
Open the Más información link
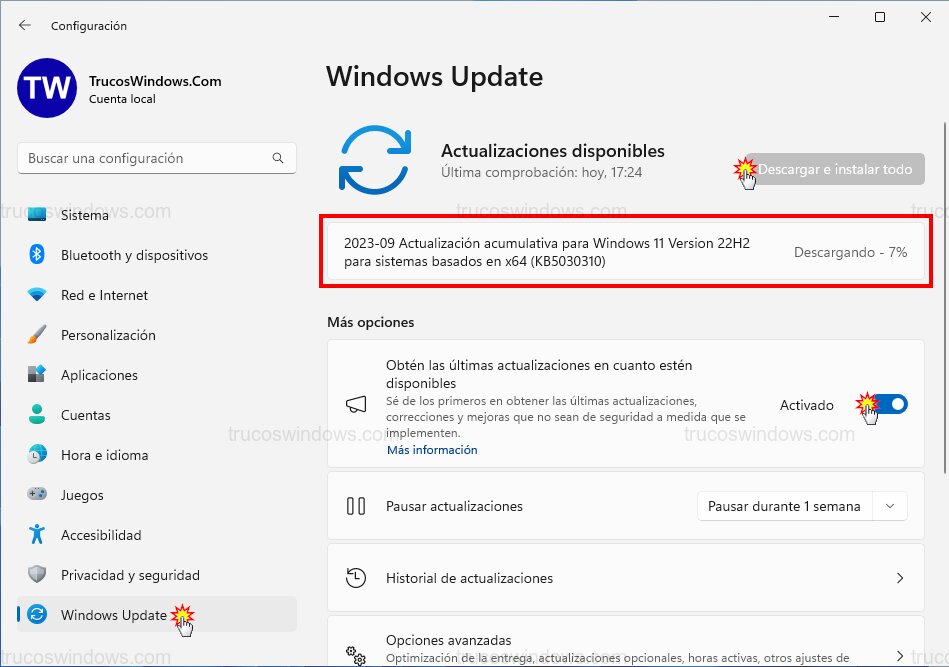[432, 450]
